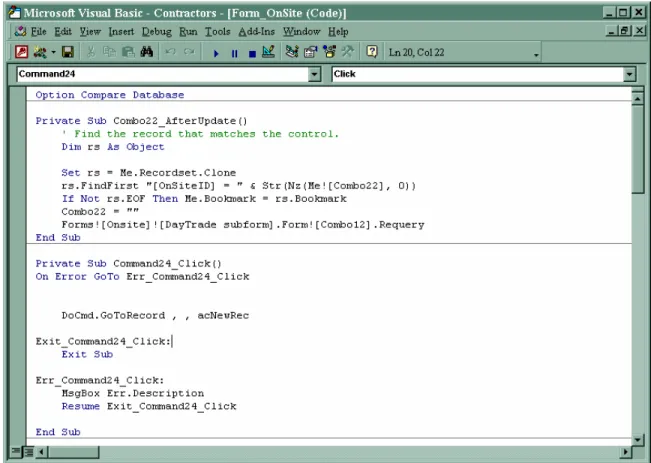Click the 'Private Sub Command24_Click()' line
651x463 pixels.
128,263
